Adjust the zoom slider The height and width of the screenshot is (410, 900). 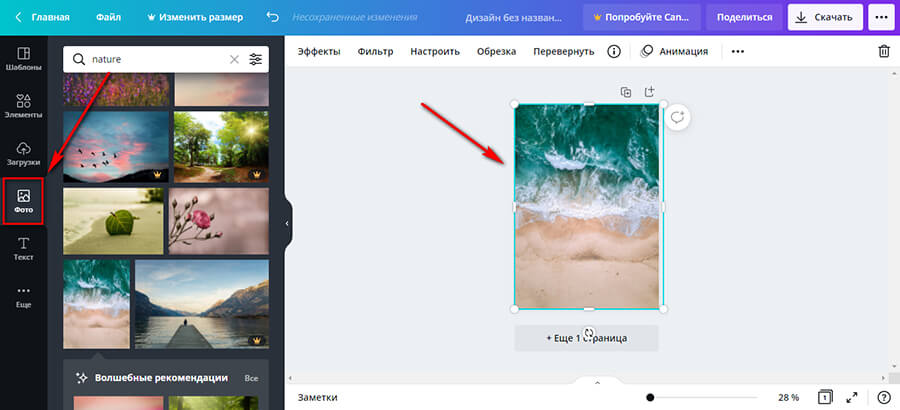(x=703, y=397)
